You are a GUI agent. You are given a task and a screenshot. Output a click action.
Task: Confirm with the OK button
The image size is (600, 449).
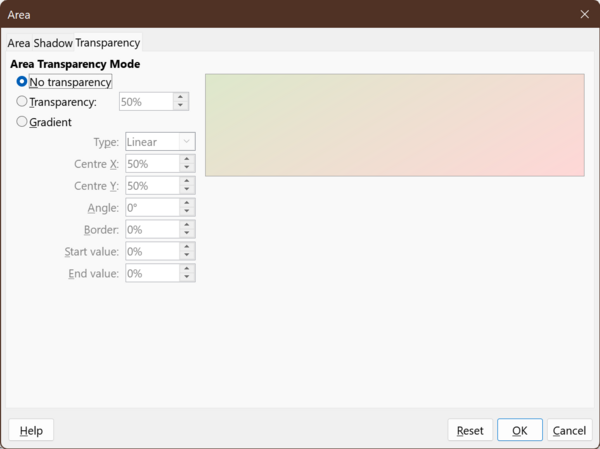(519, 430)
